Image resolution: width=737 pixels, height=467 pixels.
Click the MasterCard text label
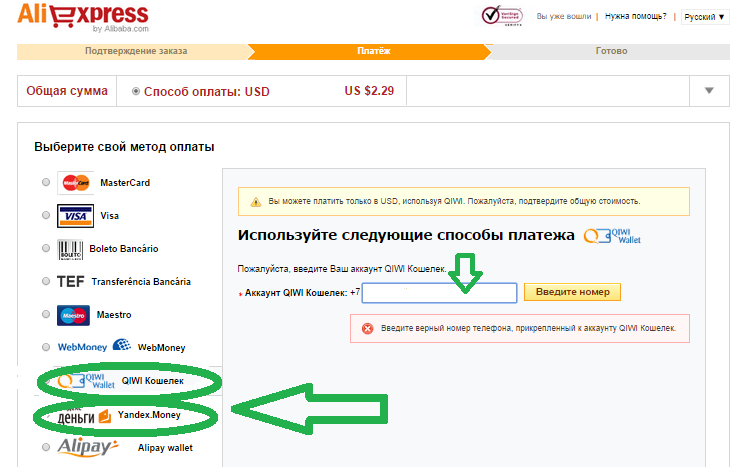125,183
